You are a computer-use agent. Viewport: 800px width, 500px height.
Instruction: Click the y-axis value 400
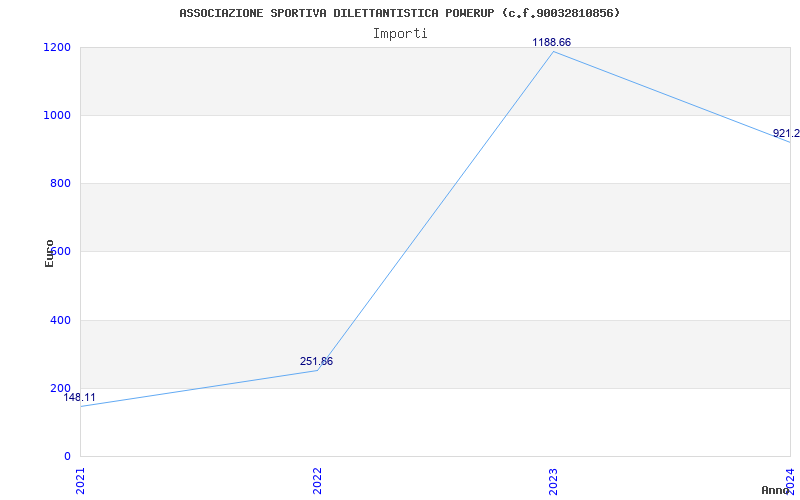60,320
